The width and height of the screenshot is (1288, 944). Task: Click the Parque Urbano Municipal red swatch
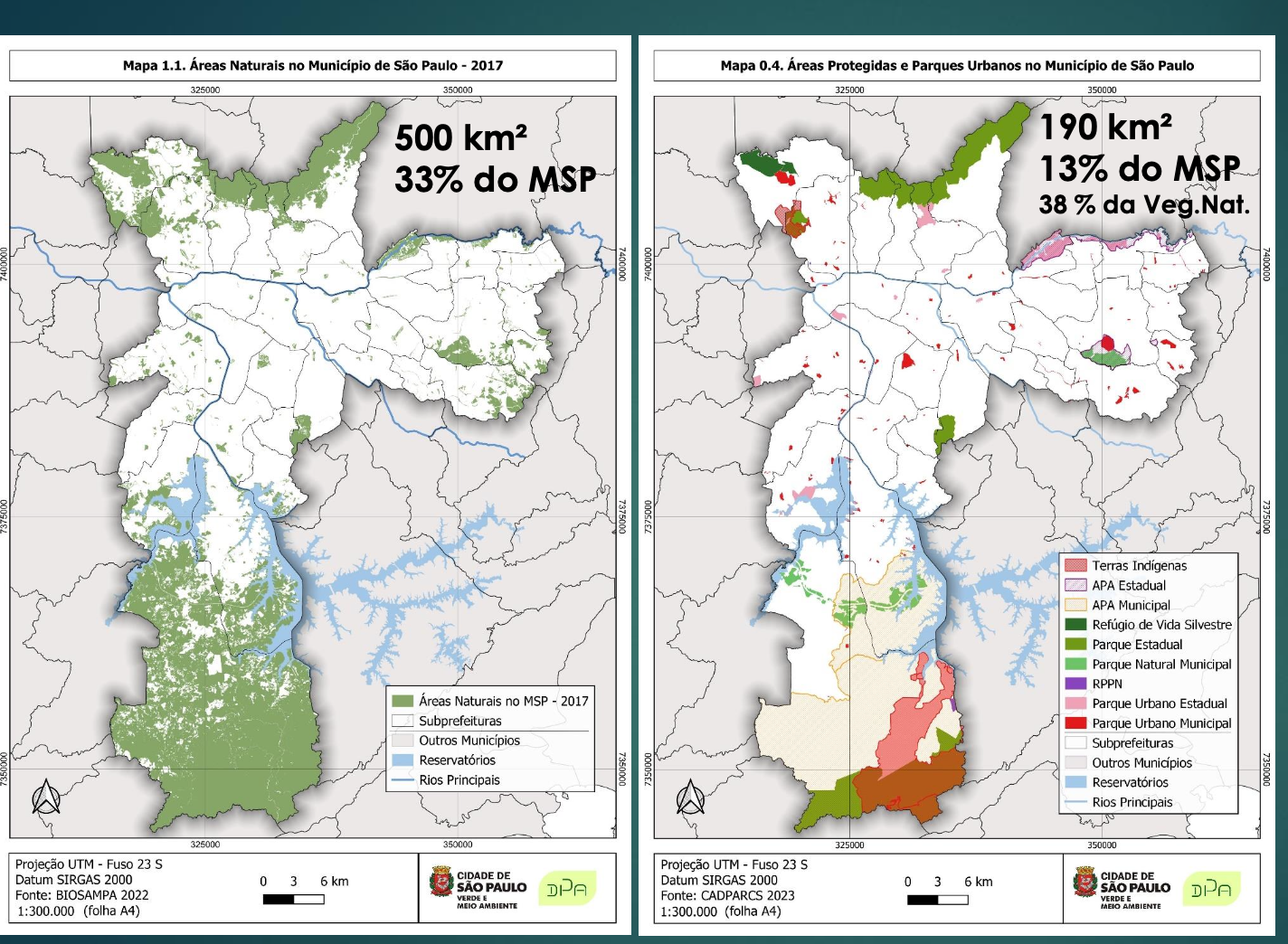click(x=1075, y=723)
